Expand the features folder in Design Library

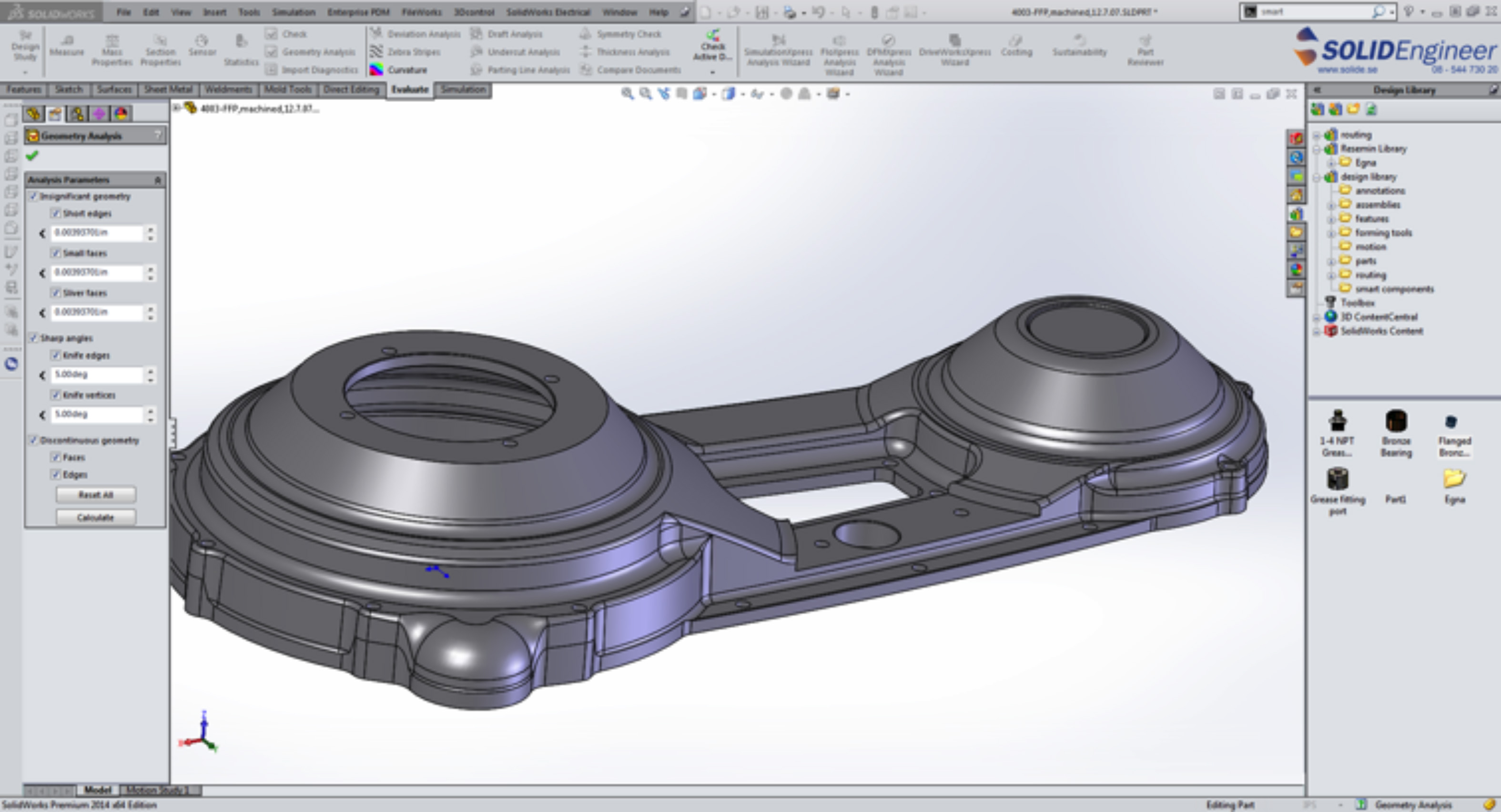pyautogui.click(x=1331, y=219)
